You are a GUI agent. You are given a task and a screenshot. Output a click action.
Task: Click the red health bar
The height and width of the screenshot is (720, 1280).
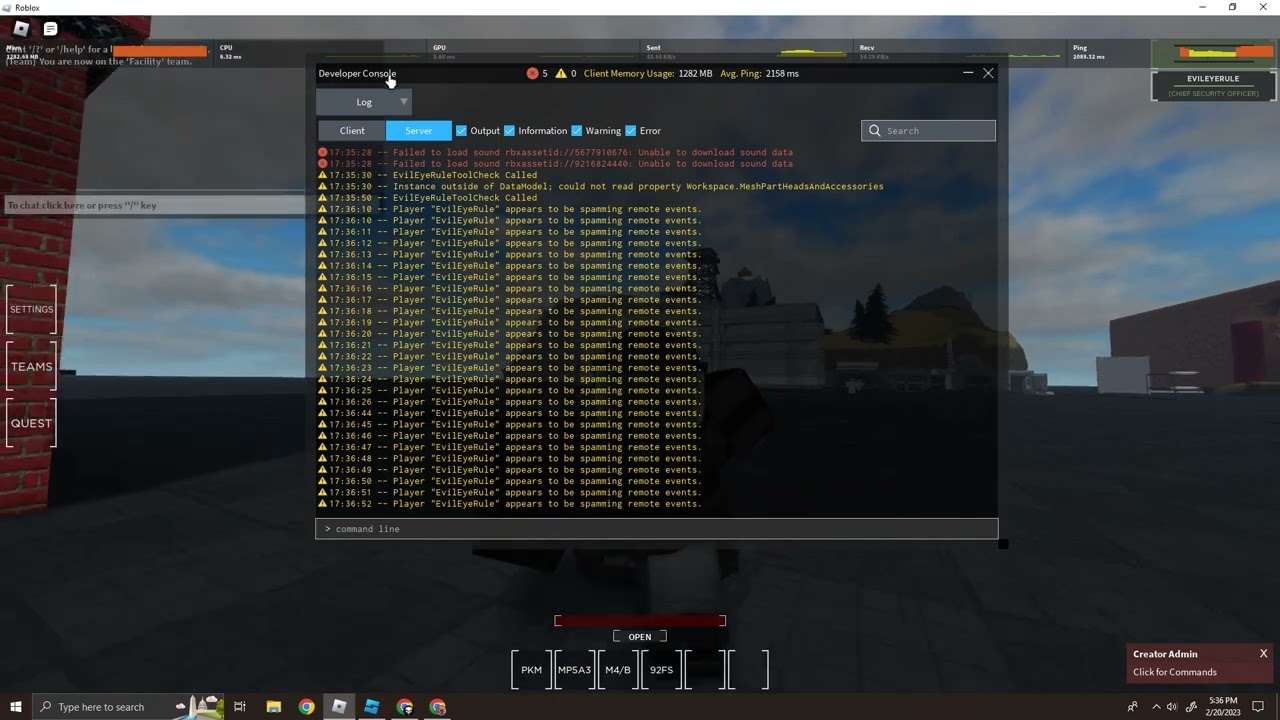pos(640,621)
